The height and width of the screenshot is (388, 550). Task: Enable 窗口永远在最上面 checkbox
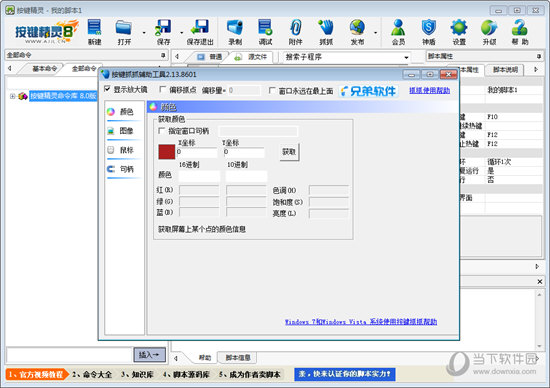pos(272,91)
